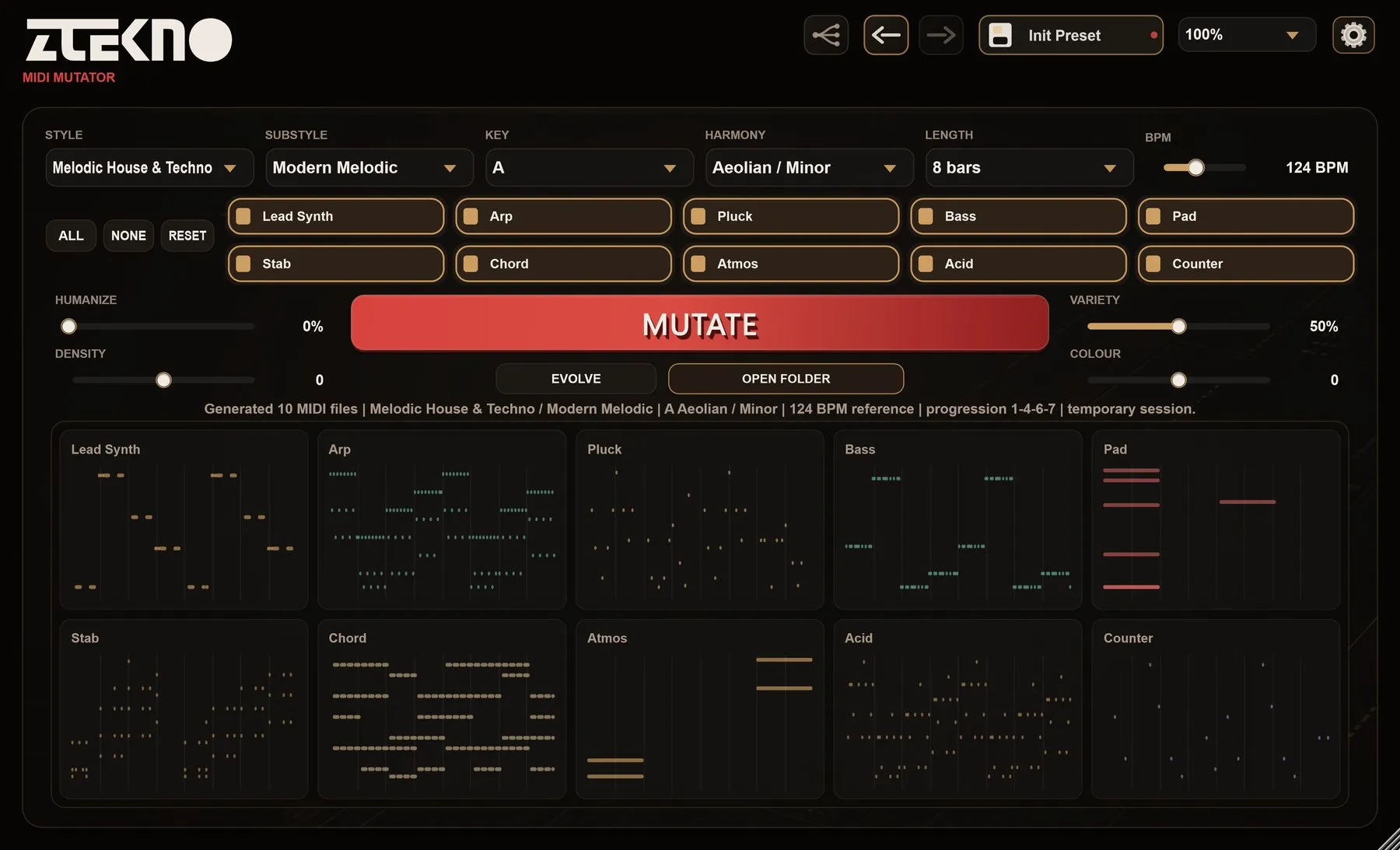Click the OPEN FOLDER button
Screen dimensions: 1400x850
(x=786, y=379)
